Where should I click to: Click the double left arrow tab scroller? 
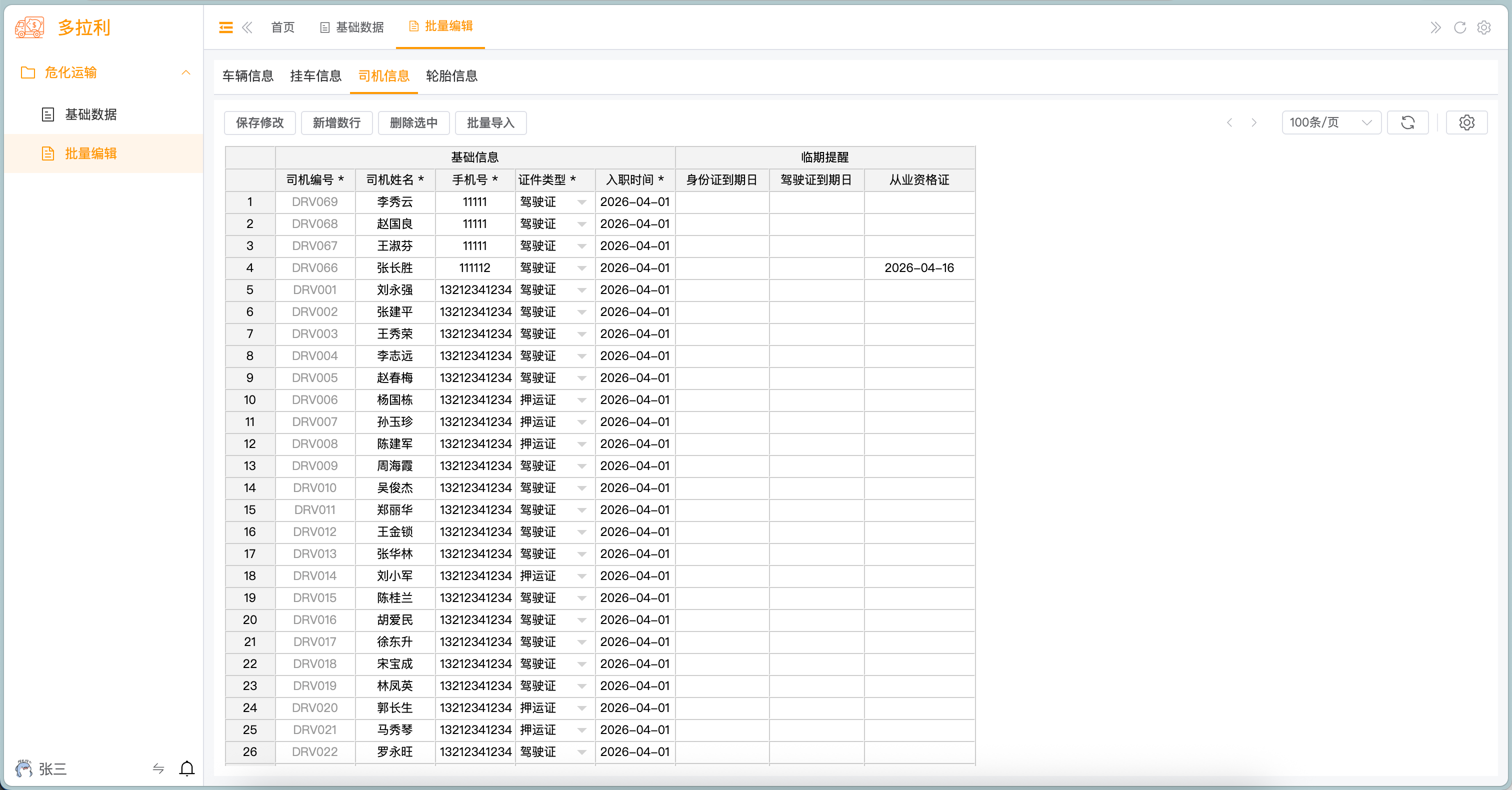[247, 27]
